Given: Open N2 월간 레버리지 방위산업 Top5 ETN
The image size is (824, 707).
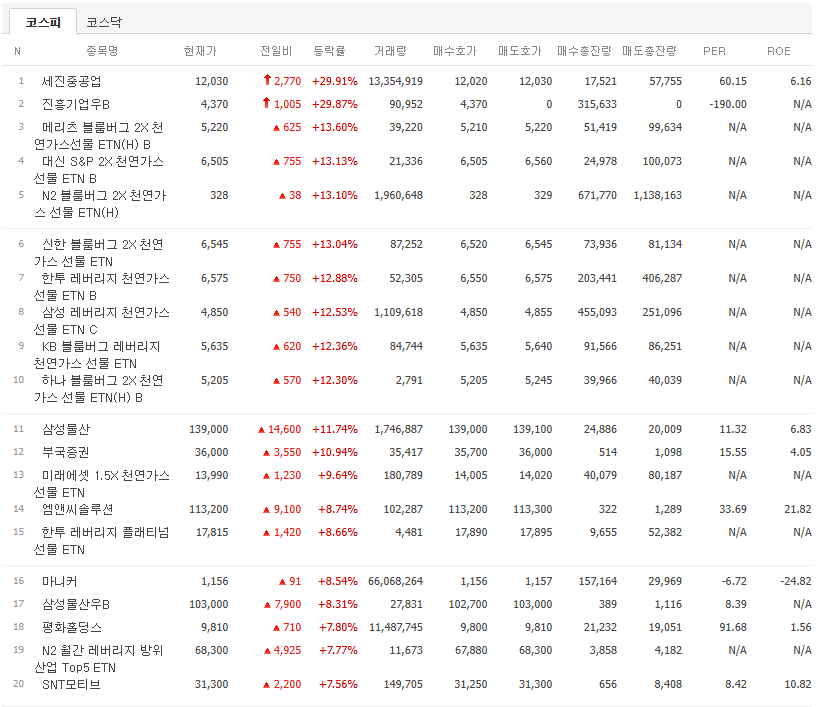Looking at the screenshot, I should (x=98, y=659).
